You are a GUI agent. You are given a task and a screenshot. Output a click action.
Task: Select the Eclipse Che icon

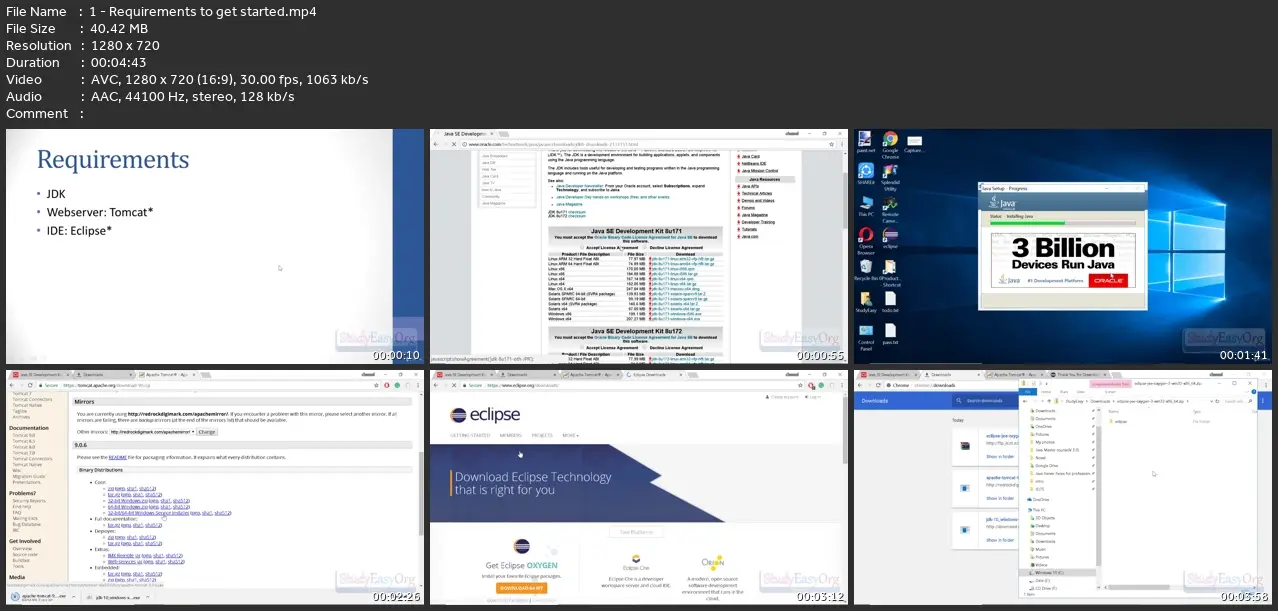636,558
